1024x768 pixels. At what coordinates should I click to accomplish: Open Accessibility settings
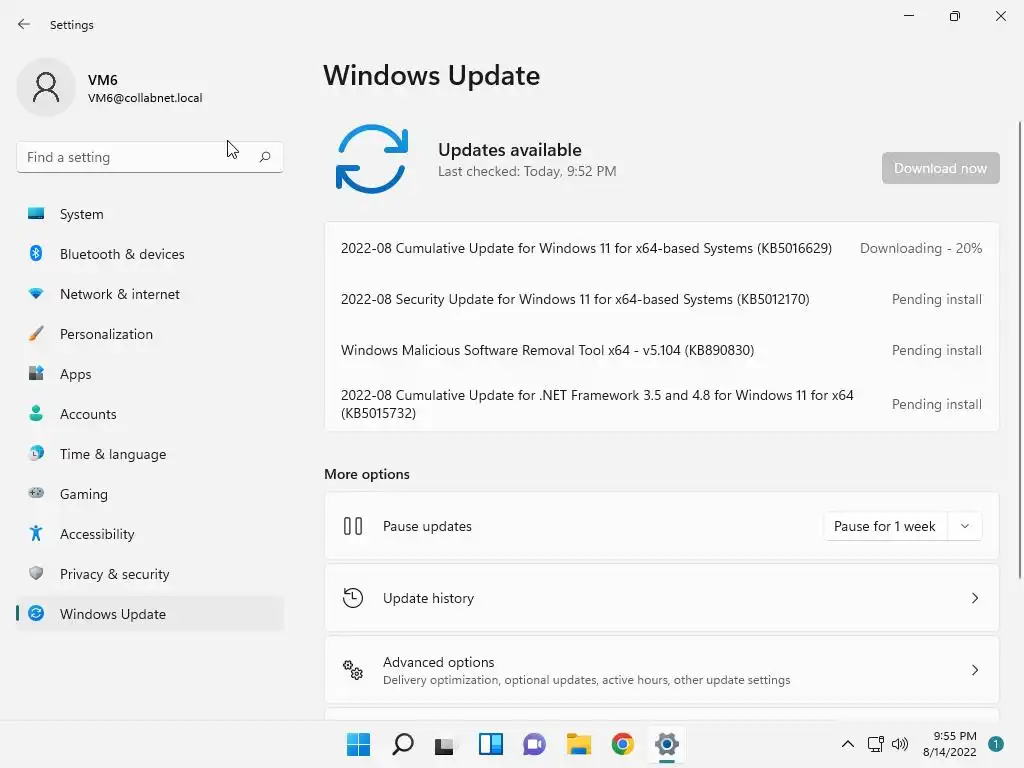[150, 534]
